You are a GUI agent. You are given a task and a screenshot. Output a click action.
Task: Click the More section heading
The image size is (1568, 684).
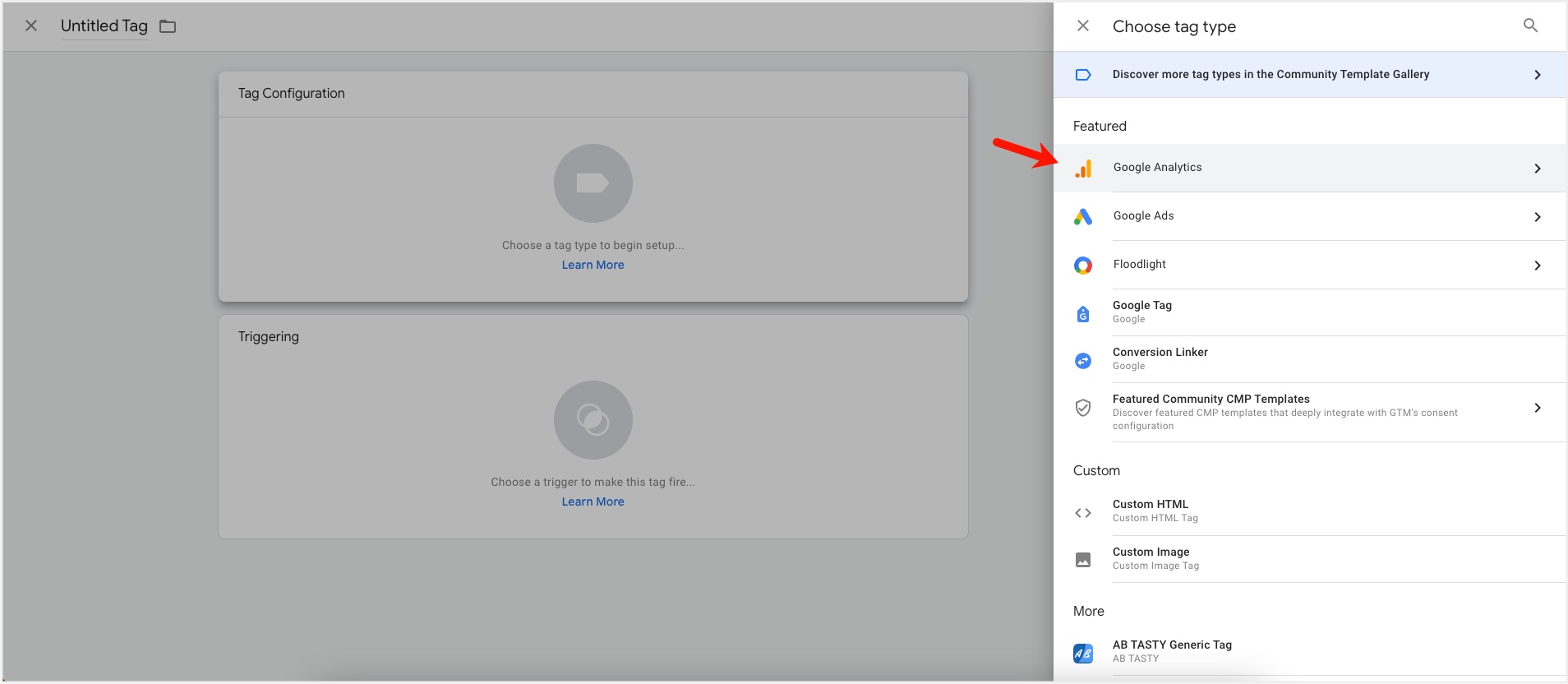1089,611
